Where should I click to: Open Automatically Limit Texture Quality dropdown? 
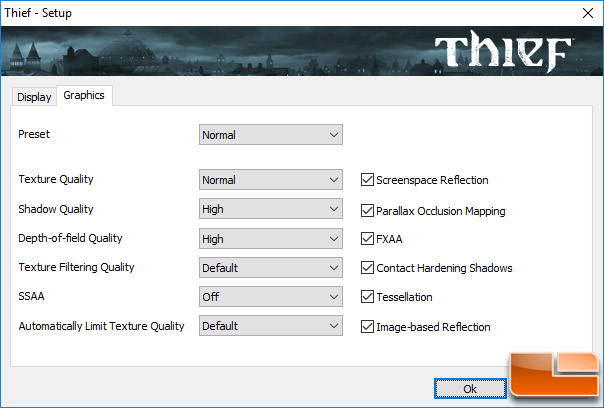click(270, 326)
